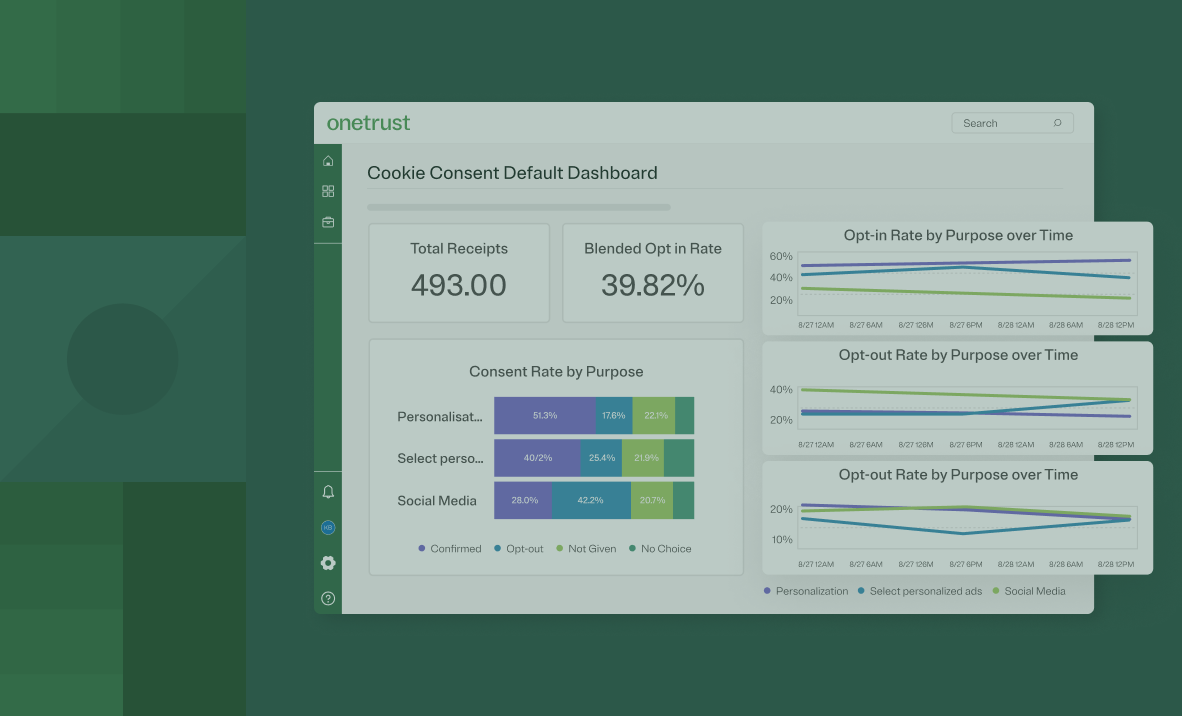The image size is (1182, 716).
Task: Toggle the Select personalized ads legend
Action: 920,591
